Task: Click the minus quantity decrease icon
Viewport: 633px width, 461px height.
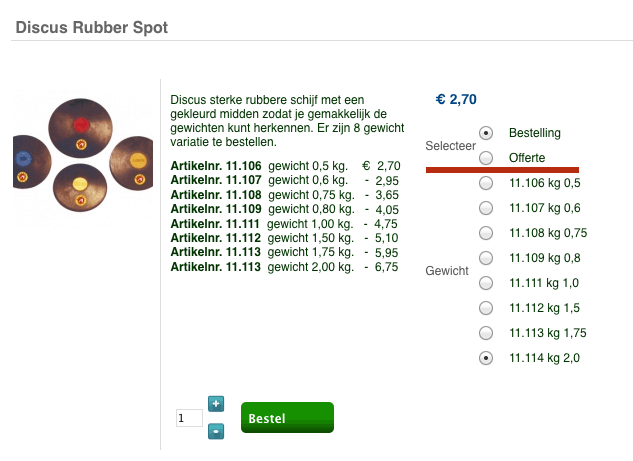Action: [216, 432]
